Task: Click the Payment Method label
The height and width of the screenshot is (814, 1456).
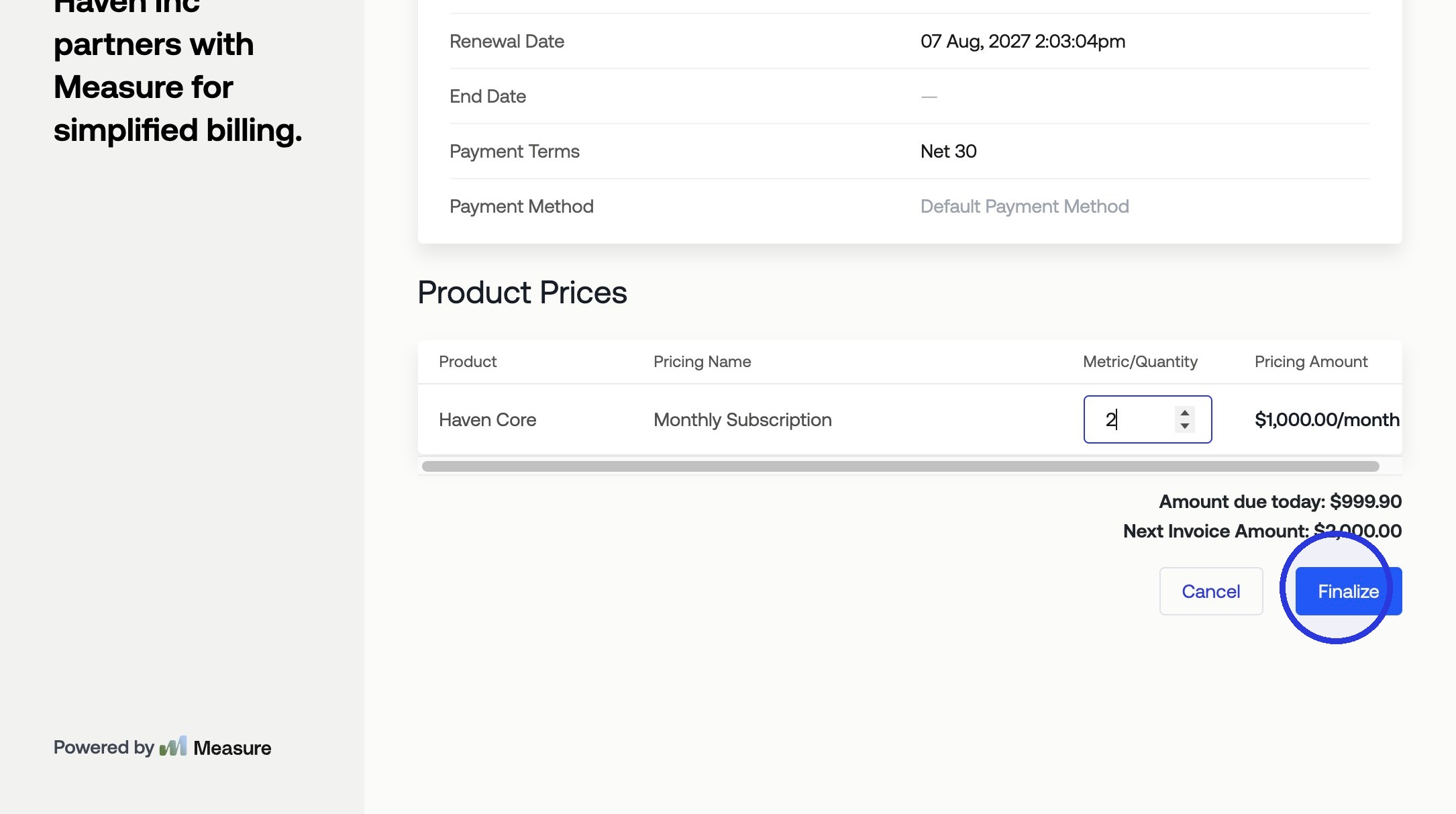Action: [x=521, y=206]
